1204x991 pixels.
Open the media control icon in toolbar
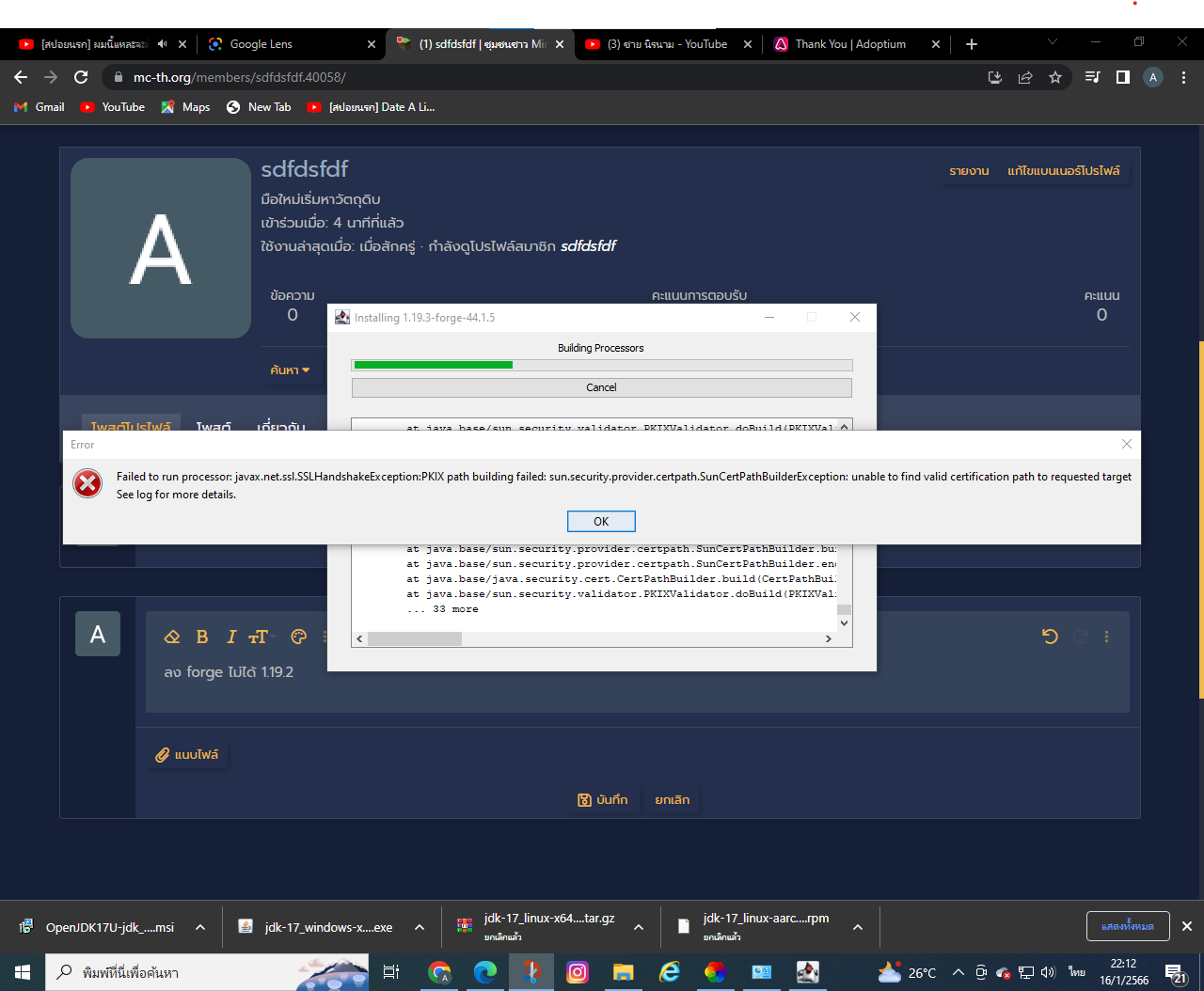tap(1092, 77)
